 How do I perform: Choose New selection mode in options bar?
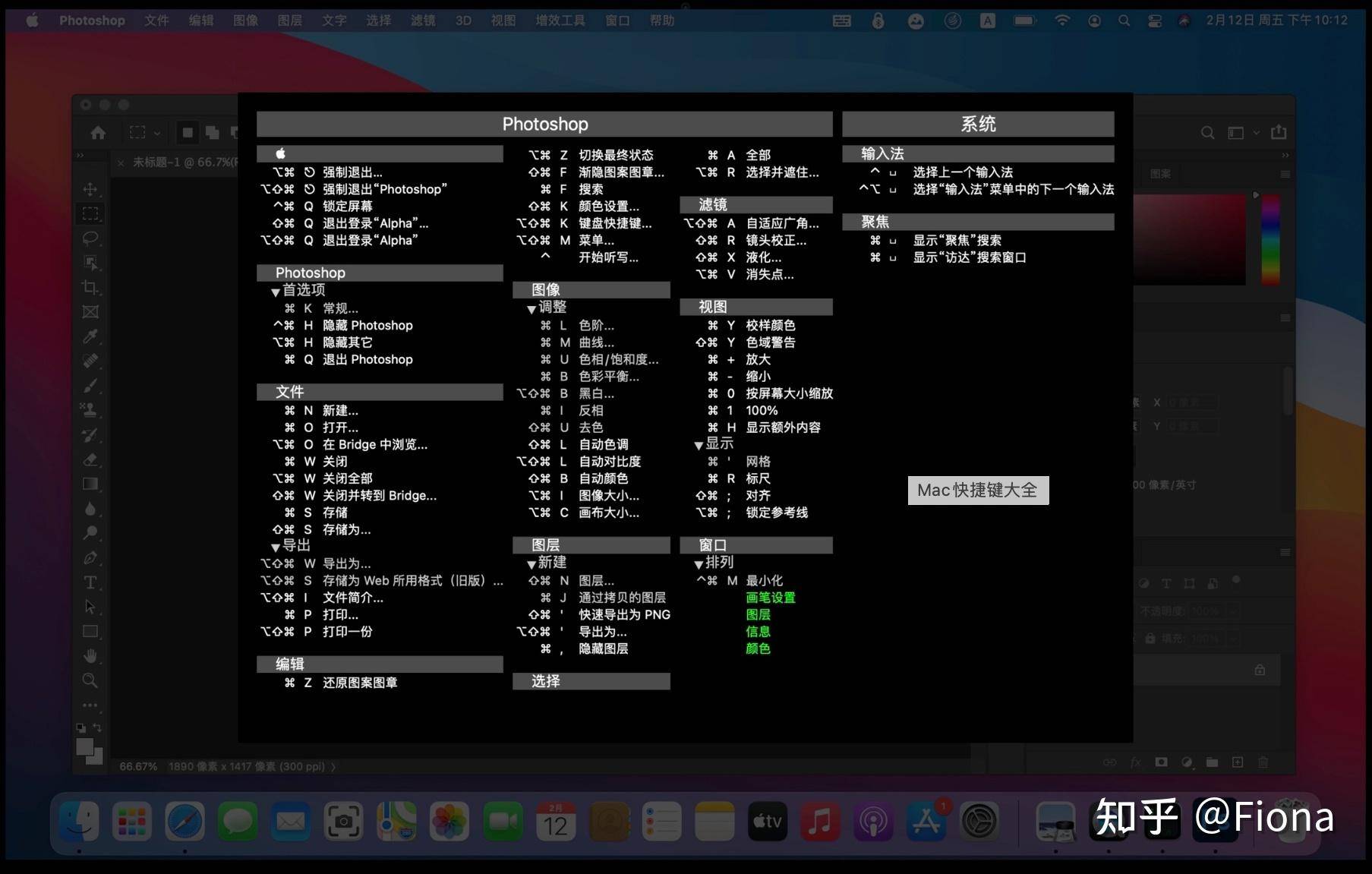(x=188, y=133)
